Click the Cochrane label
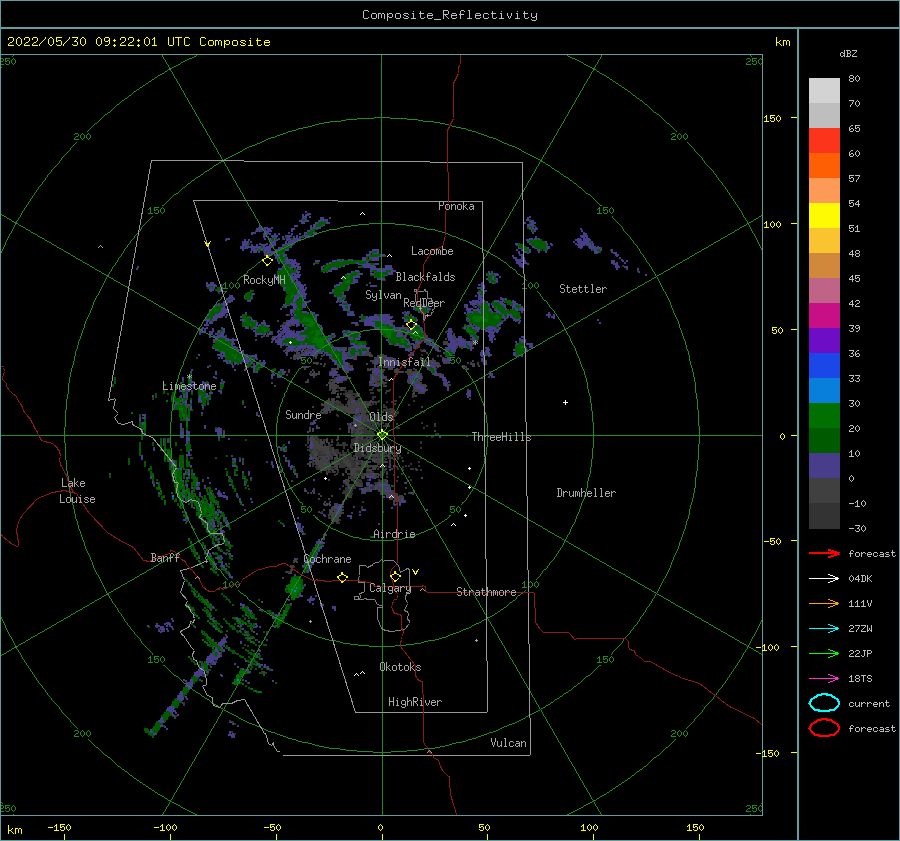Screen dimensions: 900x841 click(x=327, y=559)
